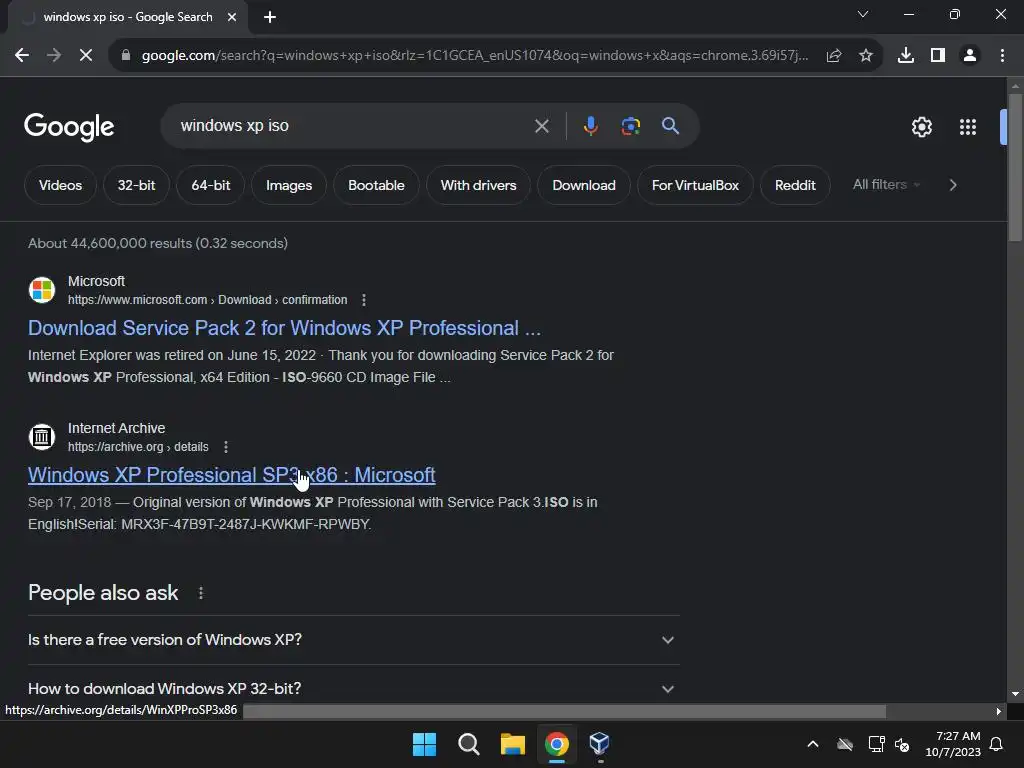Viewport: 1024px width, 768px height.
Task: Show more filter chips with right arrow
Action: [953, 185]
